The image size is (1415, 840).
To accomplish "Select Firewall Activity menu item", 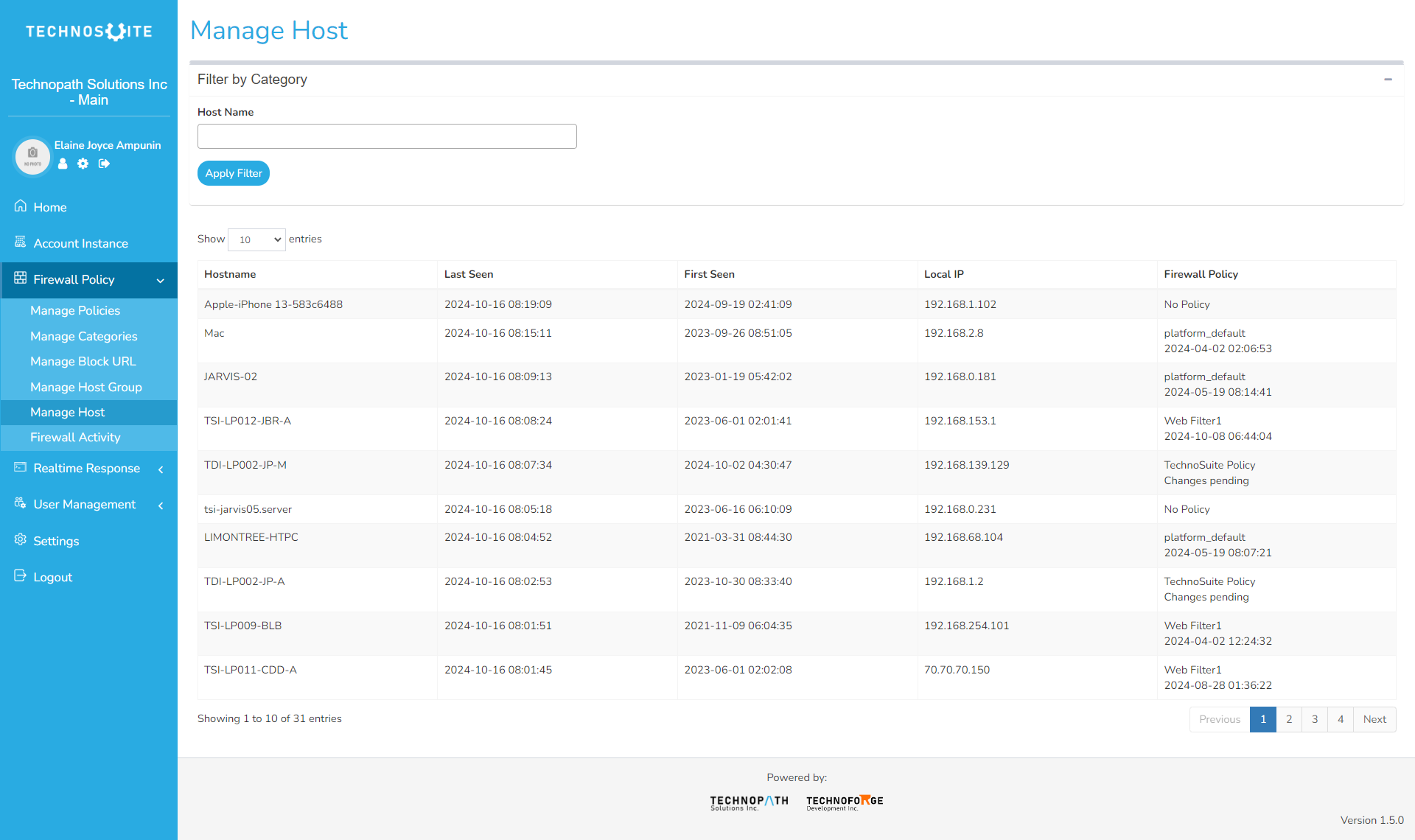I will [x=75, y=437].
